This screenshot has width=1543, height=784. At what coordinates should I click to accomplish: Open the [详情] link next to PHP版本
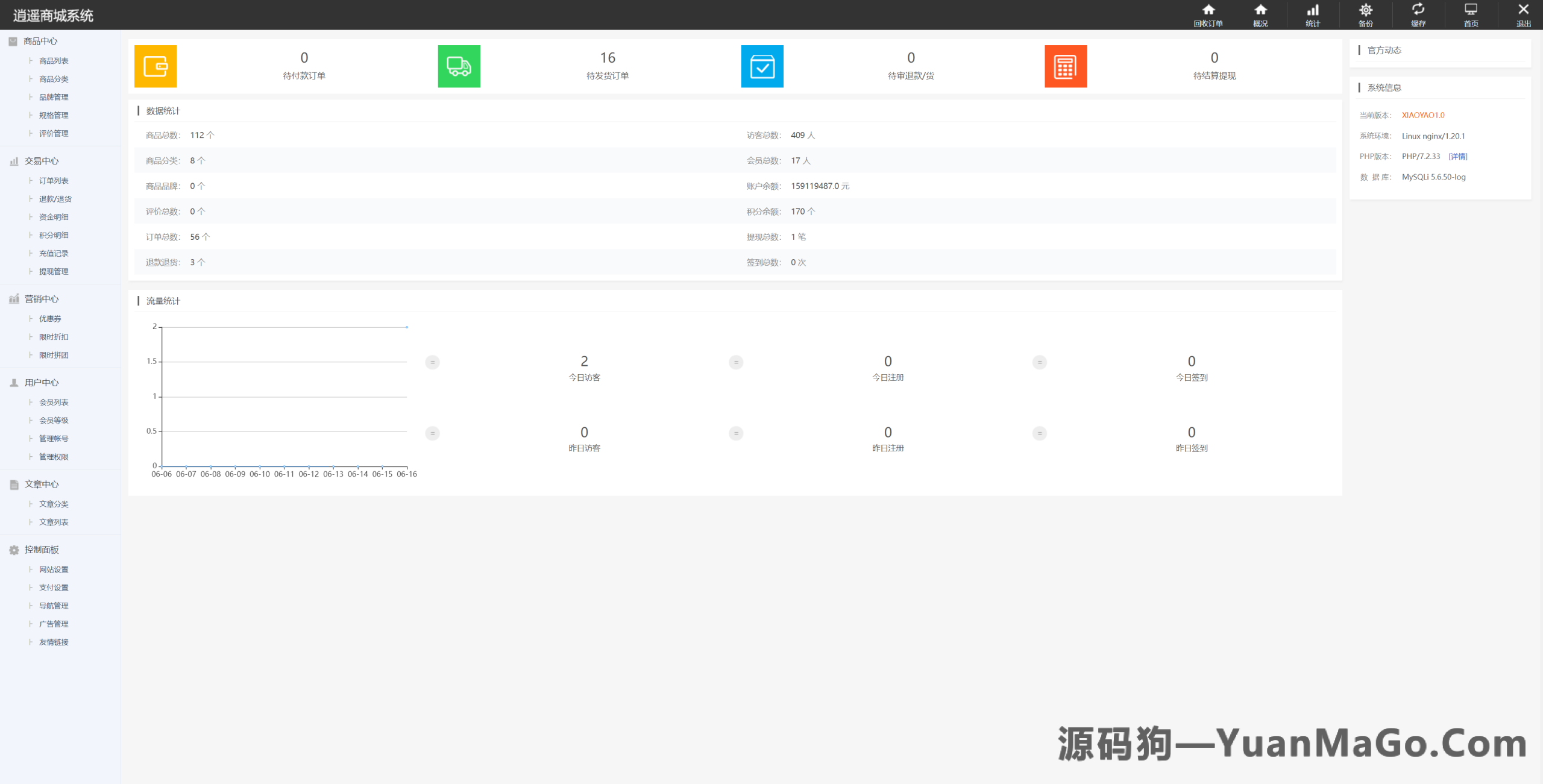click(1458, 156)
